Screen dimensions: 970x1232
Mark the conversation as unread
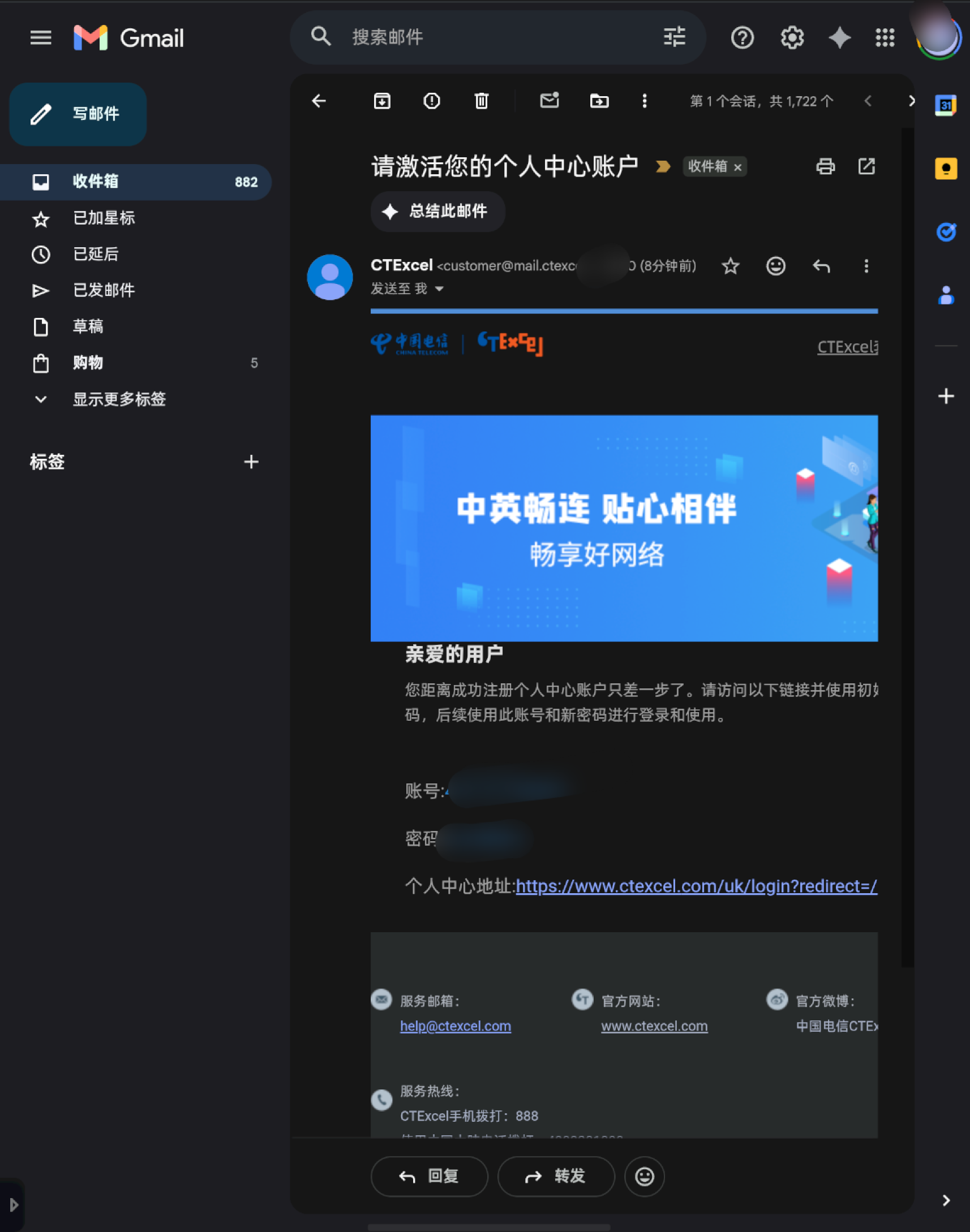coord(548,101)
